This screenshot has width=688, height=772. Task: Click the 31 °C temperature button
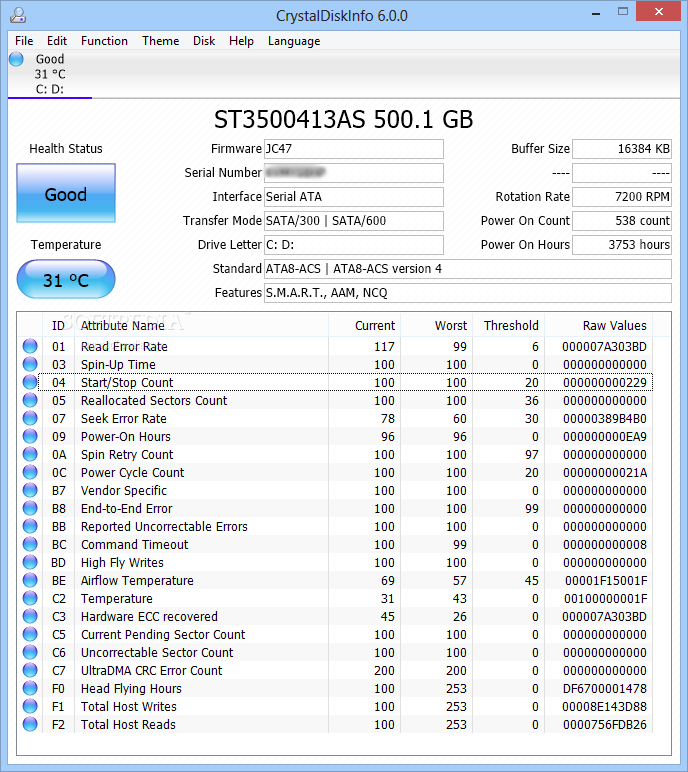pyautogui.click(x=66, y=279)
